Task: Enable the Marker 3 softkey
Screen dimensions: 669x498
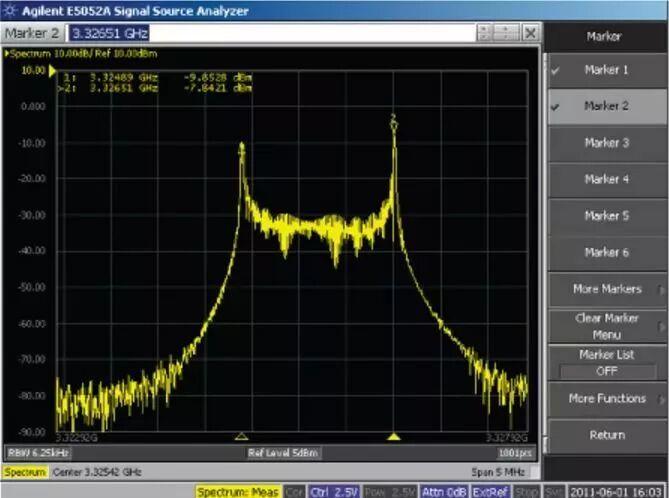Action: click(607, 143)
